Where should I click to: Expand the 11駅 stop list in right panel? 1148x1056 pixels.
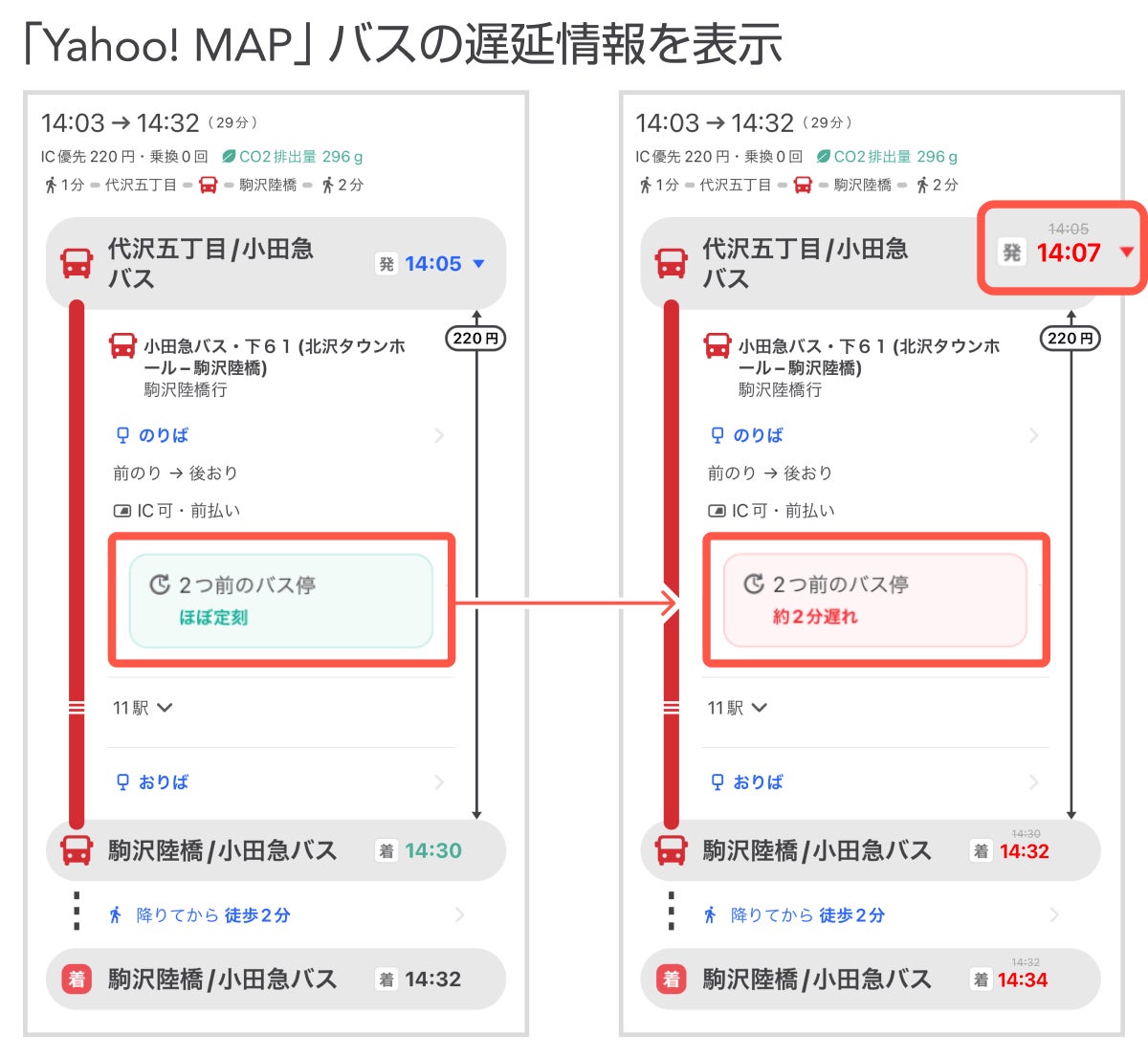[x=737, y=708]
